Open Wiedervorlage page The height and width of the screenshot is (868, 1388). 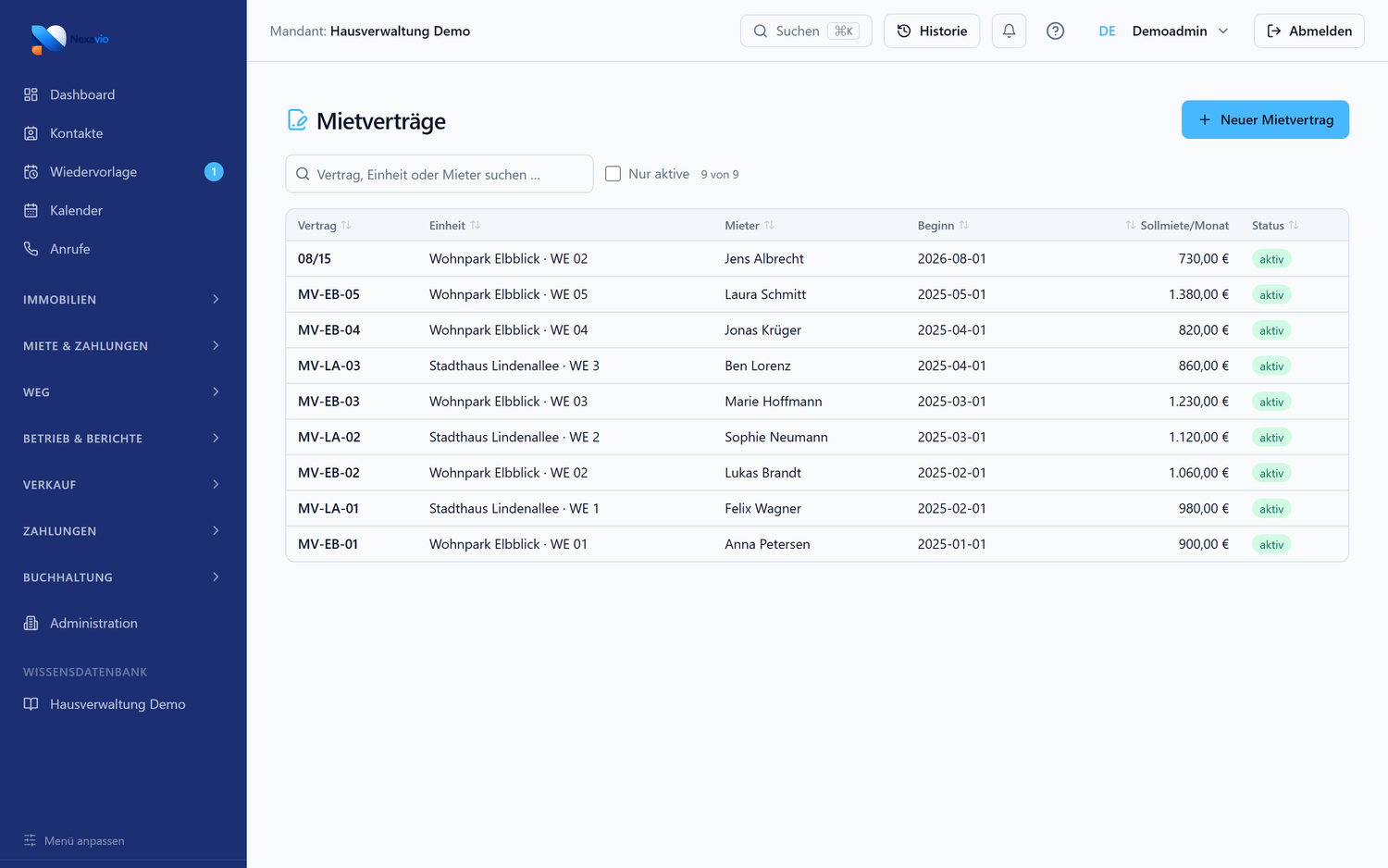[x=123, y=172]
